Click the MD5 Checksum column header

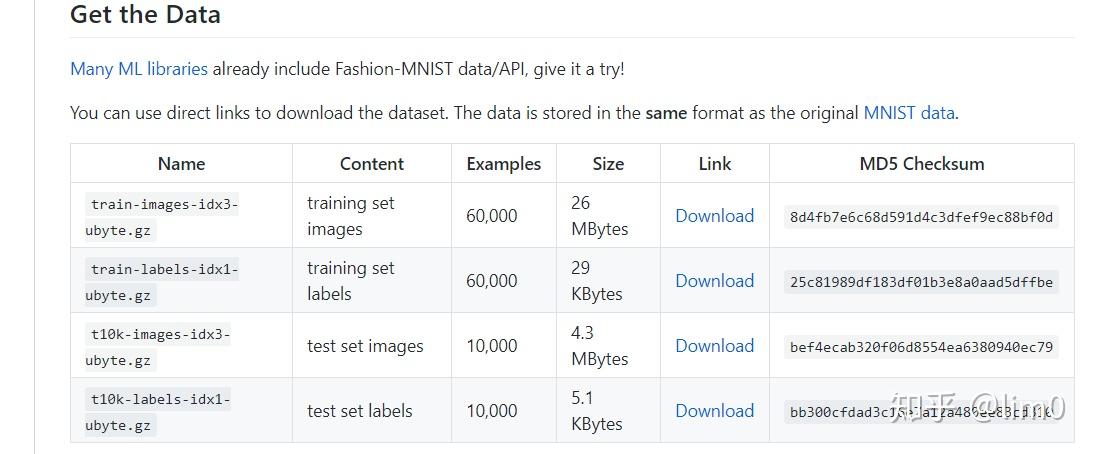click(x=921, y=164)
